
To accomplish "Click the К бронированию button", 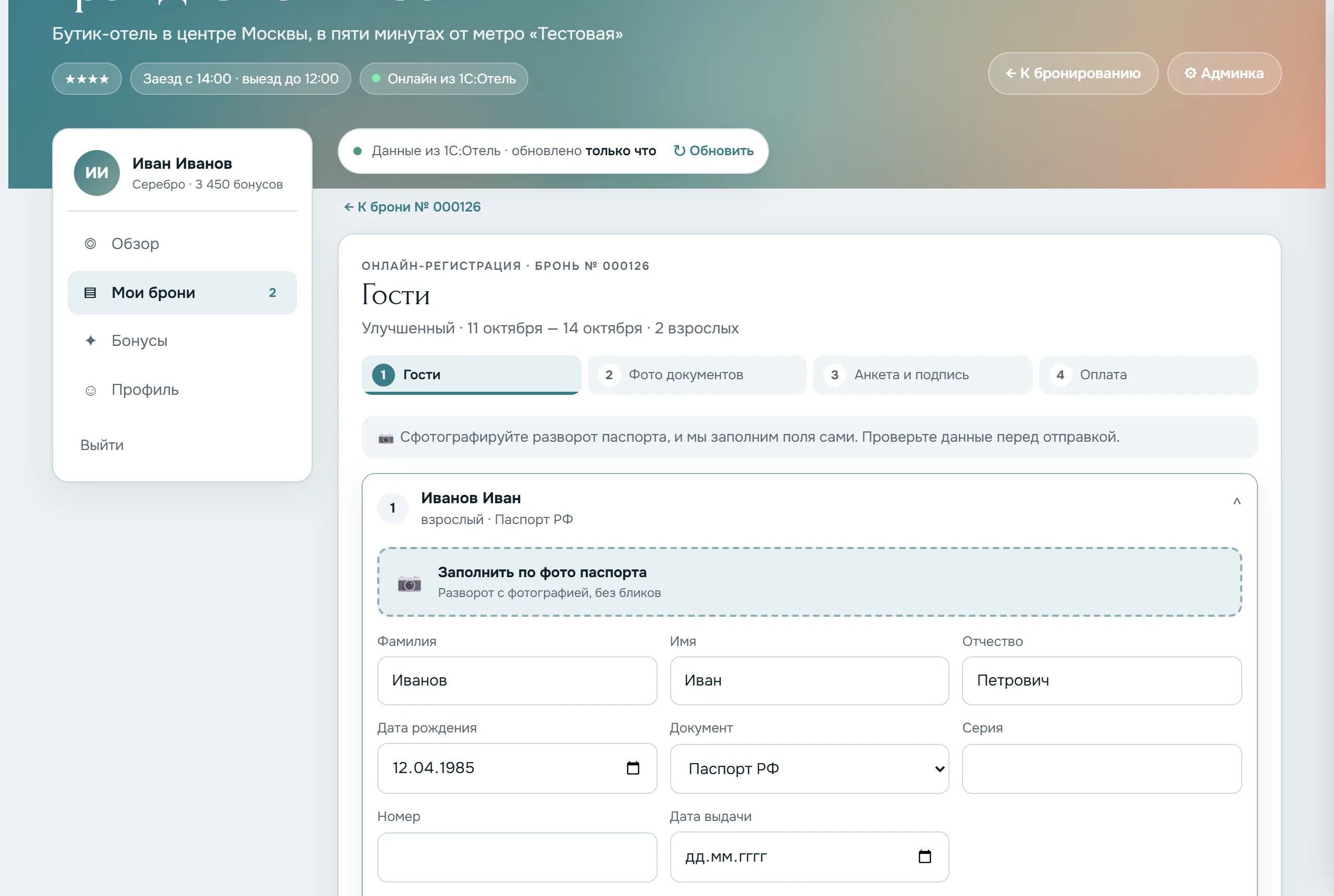I will 1073,74.
